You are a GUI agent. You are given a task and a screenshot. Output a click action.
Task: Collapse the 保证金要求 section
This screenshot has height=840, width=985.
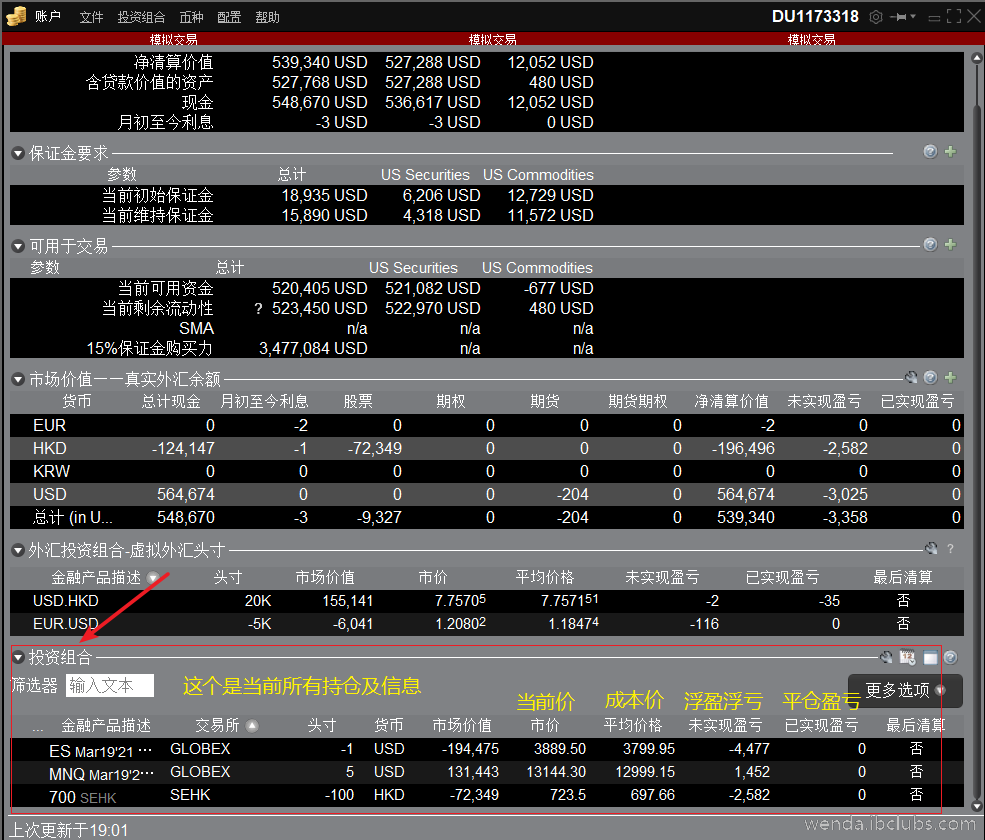(18, 153)
